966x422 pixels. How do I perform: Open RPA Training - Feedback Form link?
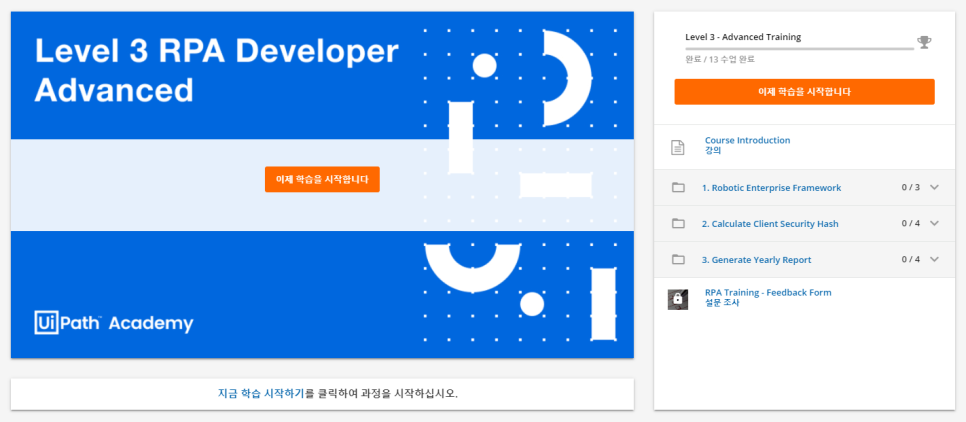click(x=768, y=293)
